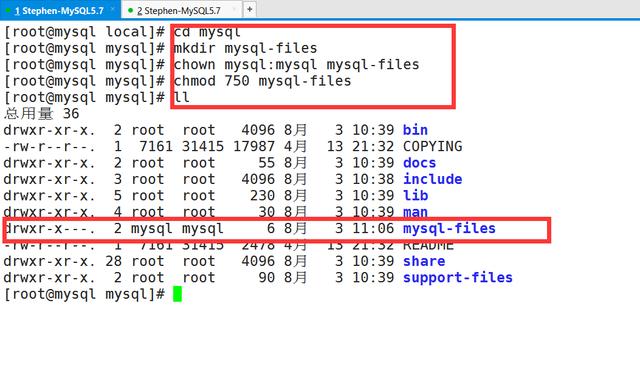Image resolution: width=640 pixels, height=391 pixels.
Task: Click the '55' size of docs
Action: point(266,162)
